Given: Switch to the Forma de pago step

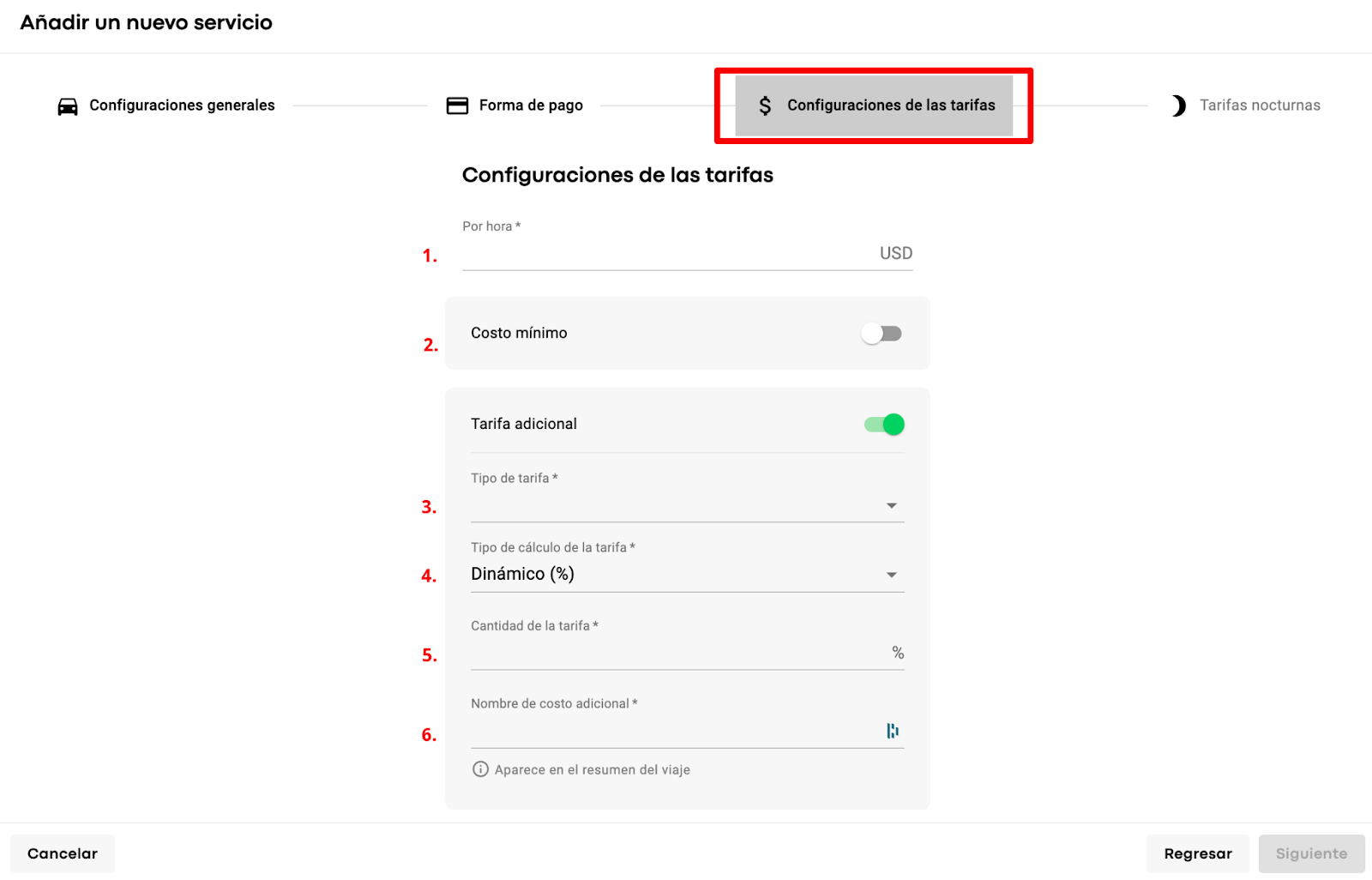Looking at the screenshot, I should [531, 105].
